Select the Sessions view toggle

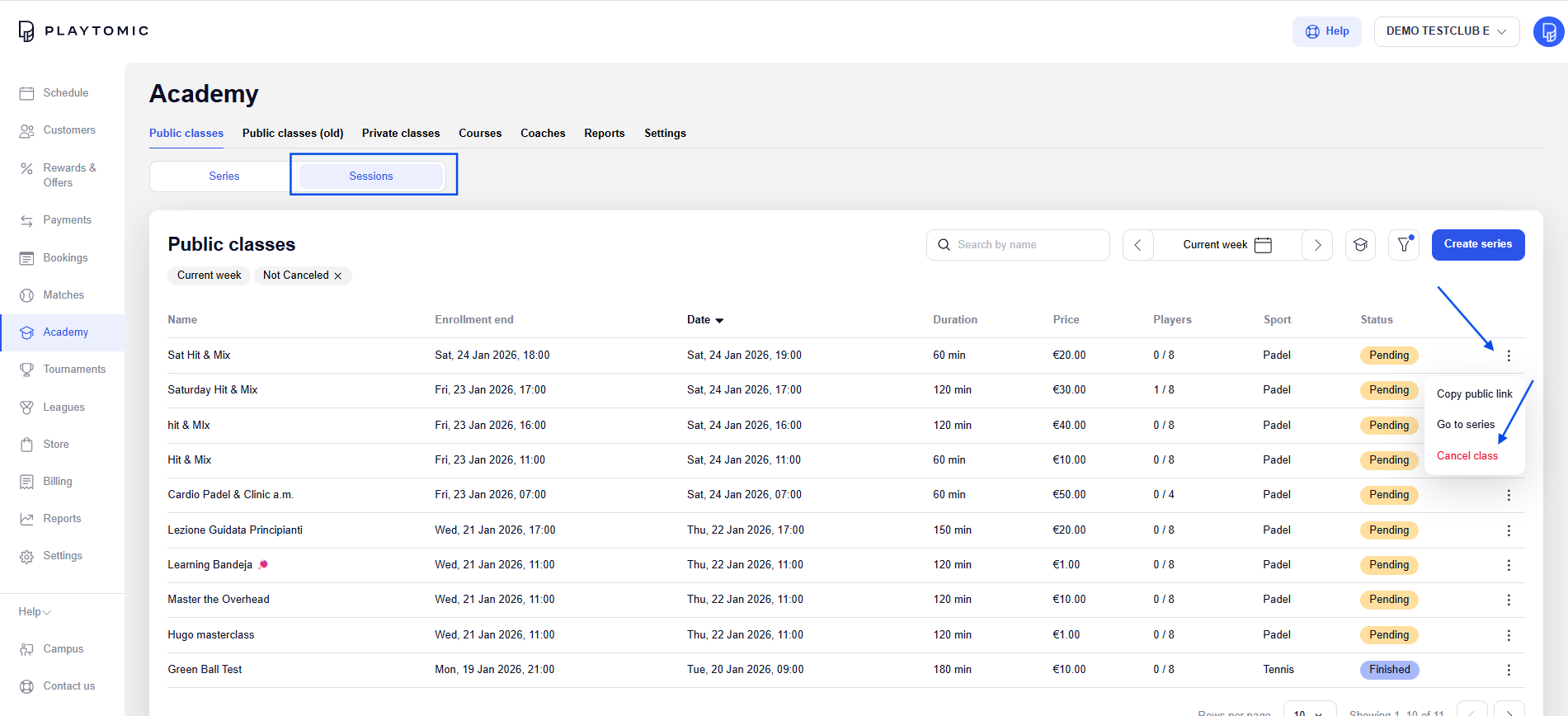371,177
